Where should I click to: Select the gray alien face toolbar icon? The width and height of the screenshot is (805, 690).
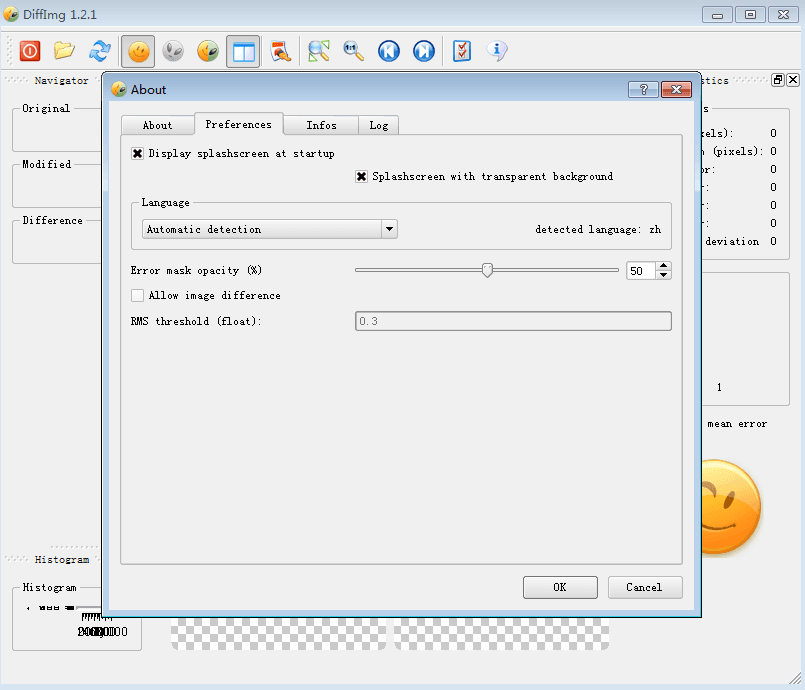coord(173,51)
